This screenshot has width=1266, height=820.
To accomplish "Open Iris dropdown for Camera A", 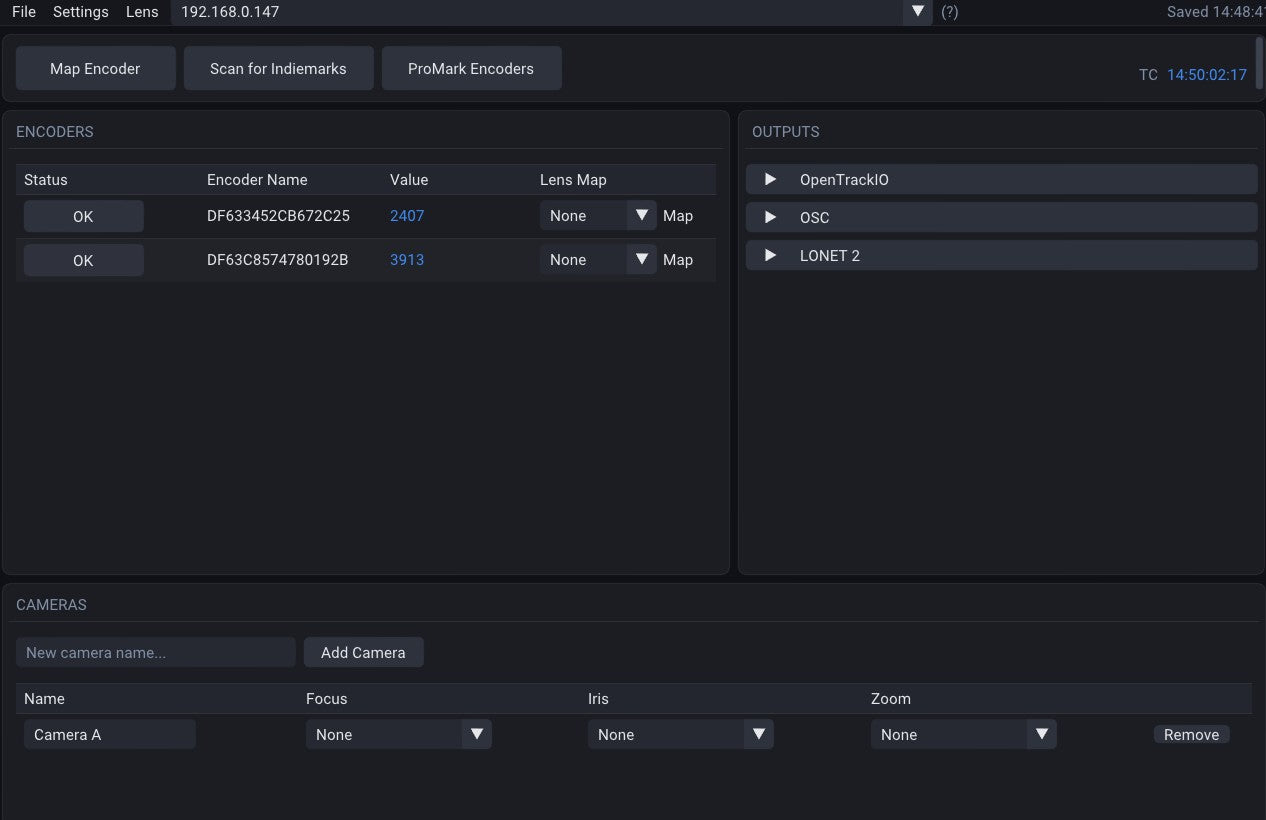I will click(x=681, y=734).
